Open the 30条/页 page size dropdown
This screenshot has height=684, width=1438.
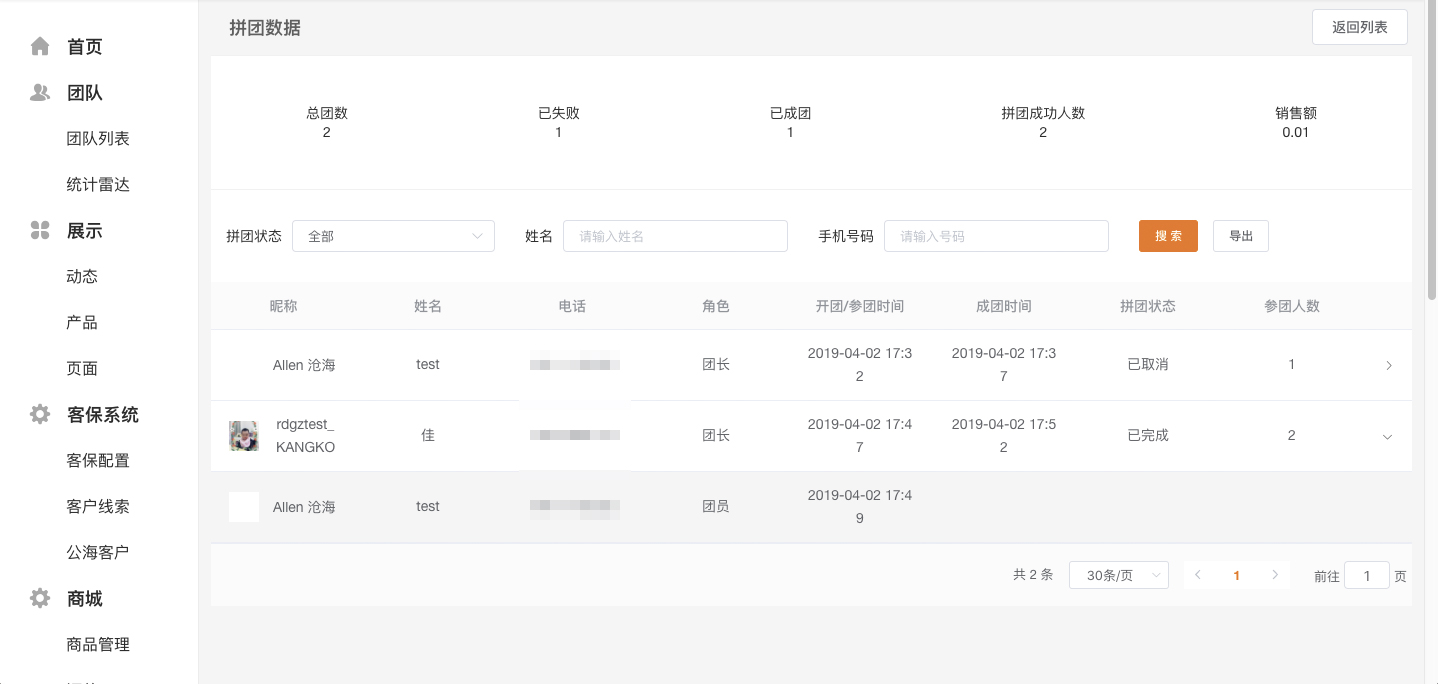1118,575
